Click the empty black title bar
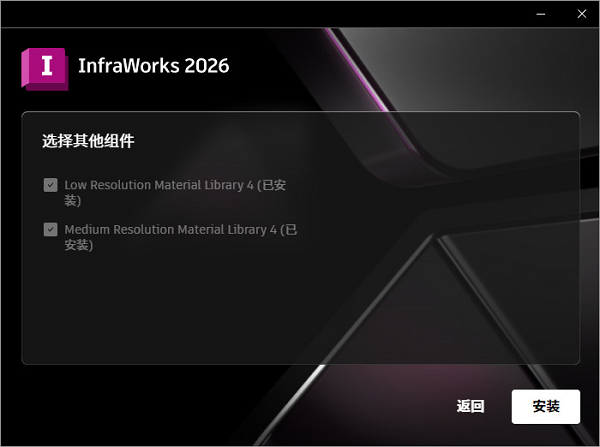Viewport: 600px width, 447px height. click(x=250, y=13)
